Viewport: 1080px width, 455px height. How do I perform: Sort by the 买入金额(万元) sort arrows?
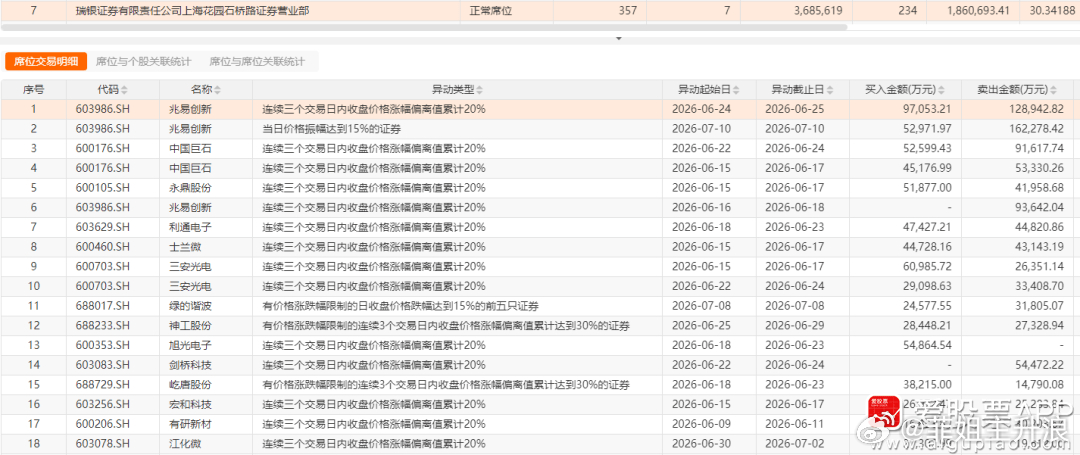coord(941,90)
